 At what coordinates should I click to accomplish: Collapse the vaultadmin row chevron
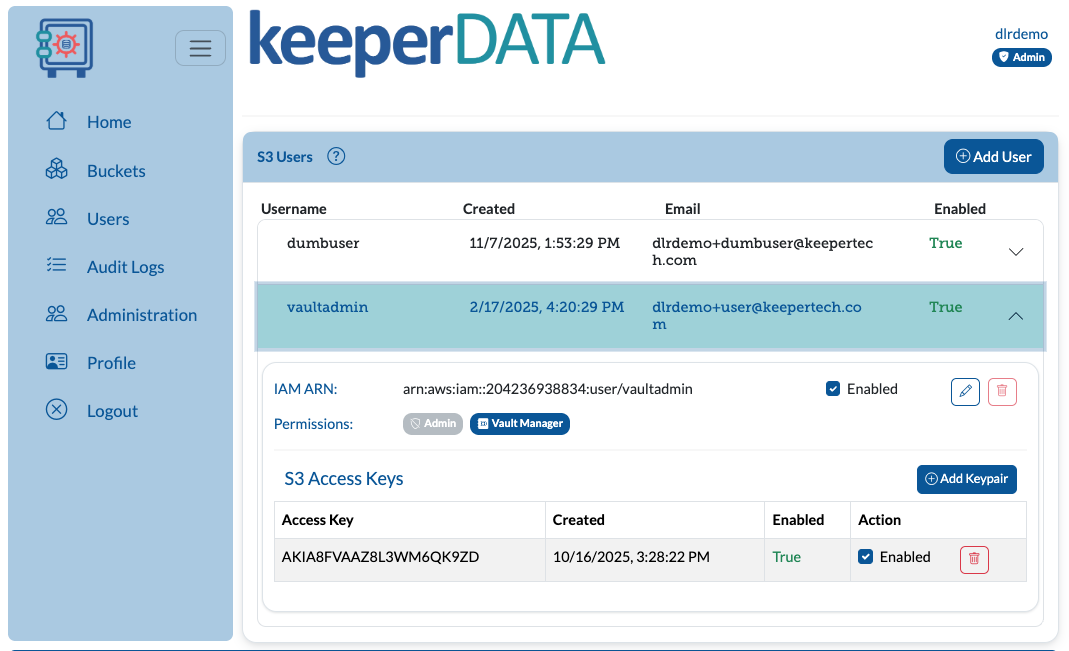(x=1016, y=316)
